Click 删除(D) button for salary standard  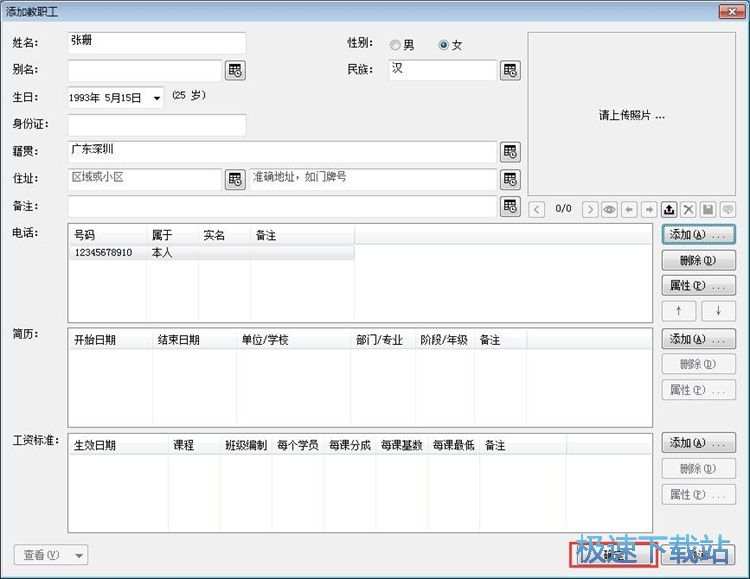tap(698, 469)
